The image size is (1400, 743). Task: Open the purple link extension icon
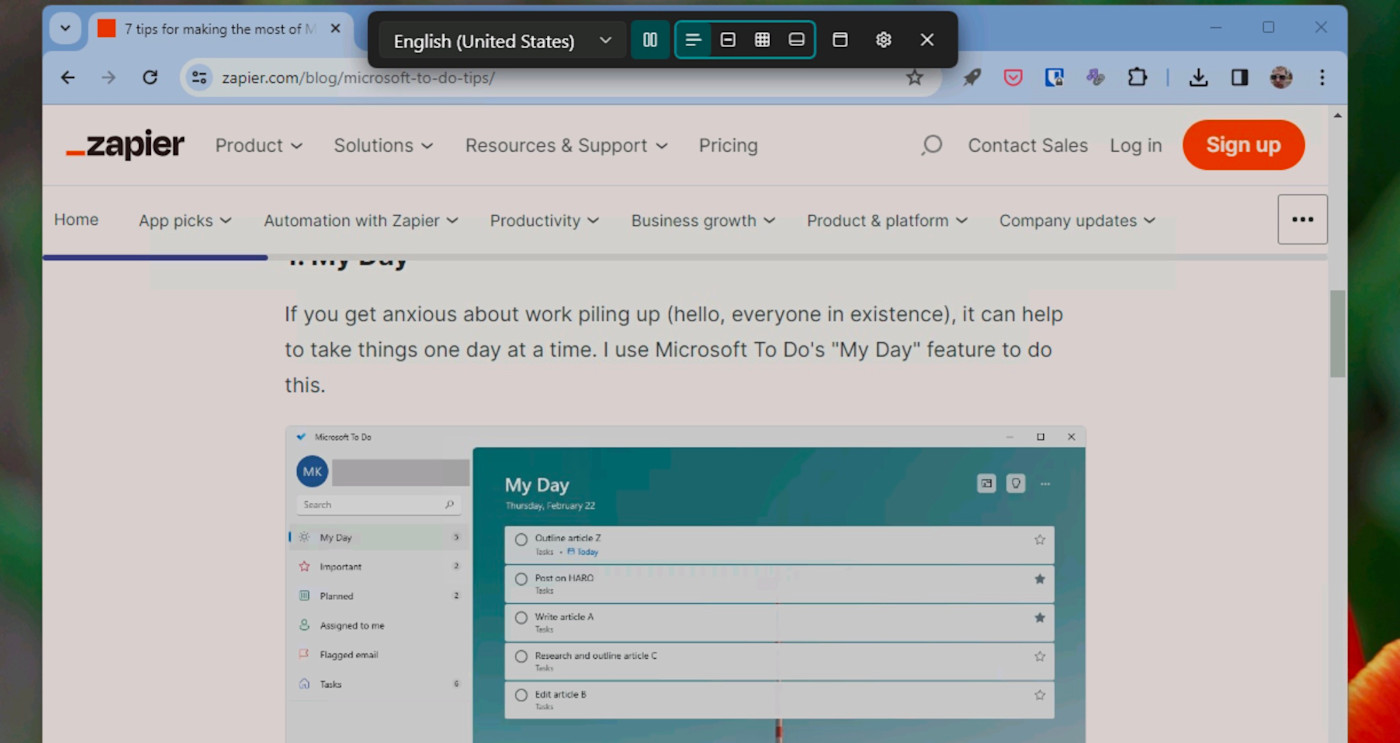(x=1096, y=77)
